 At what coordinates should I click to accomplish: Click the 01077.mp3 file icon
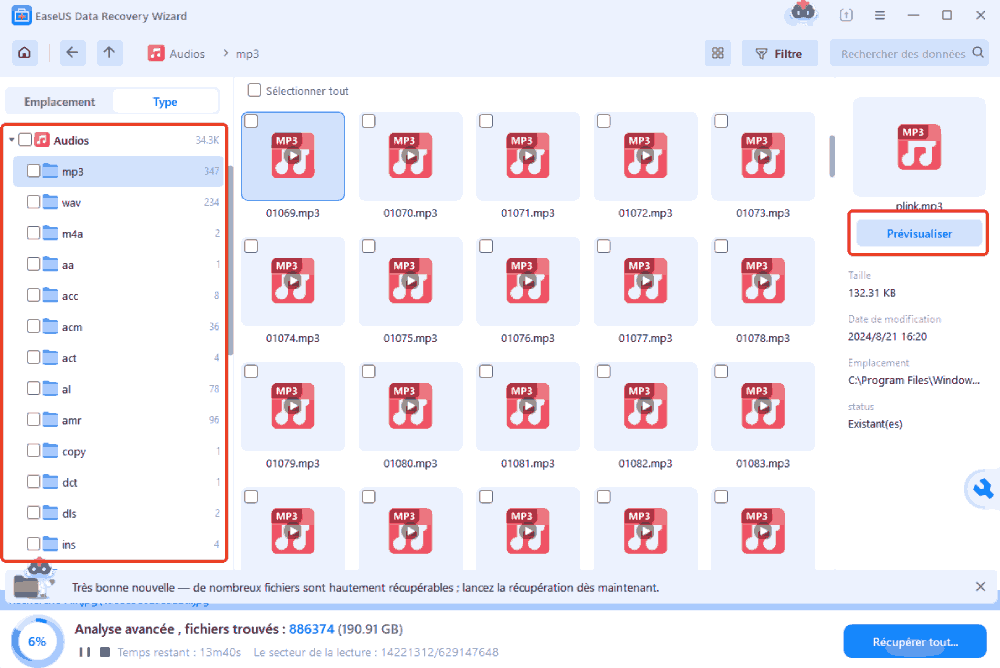tap(645, 281)
